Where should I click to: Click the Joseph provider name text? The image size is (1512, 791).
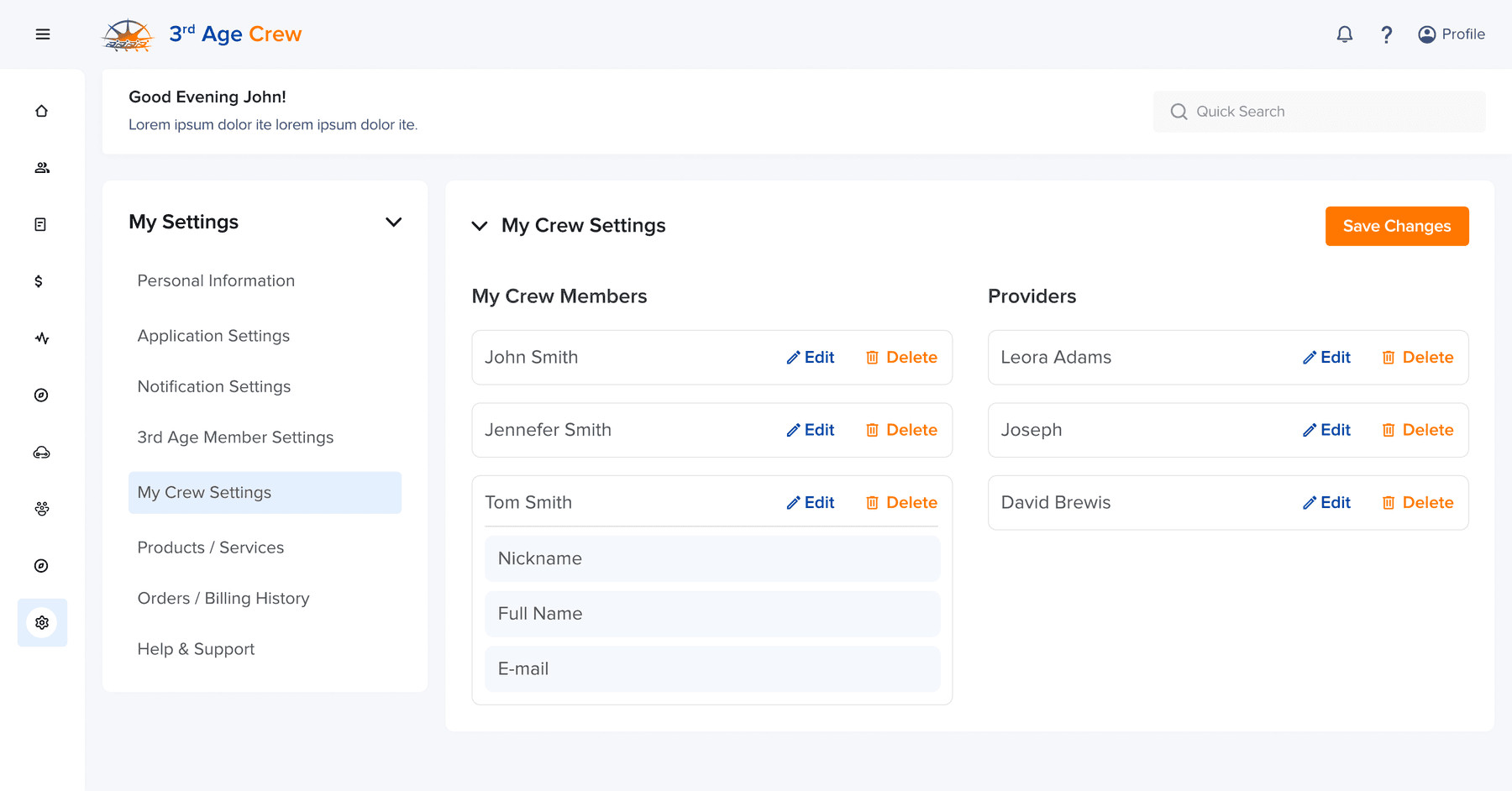click(x=1032, y=430)
